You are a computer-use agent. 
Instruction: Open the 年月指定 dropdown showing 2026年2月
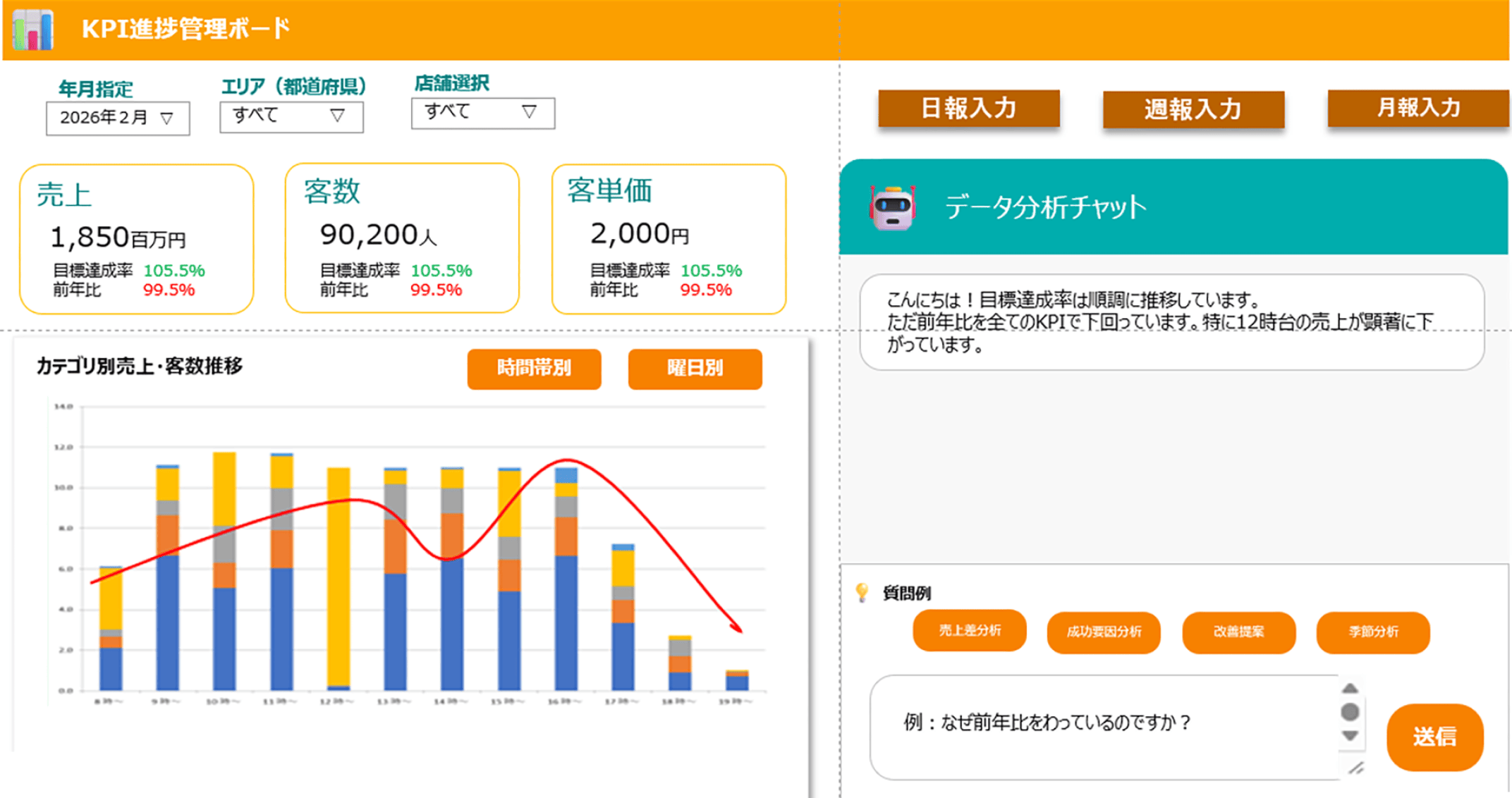(x=118, y=118)
